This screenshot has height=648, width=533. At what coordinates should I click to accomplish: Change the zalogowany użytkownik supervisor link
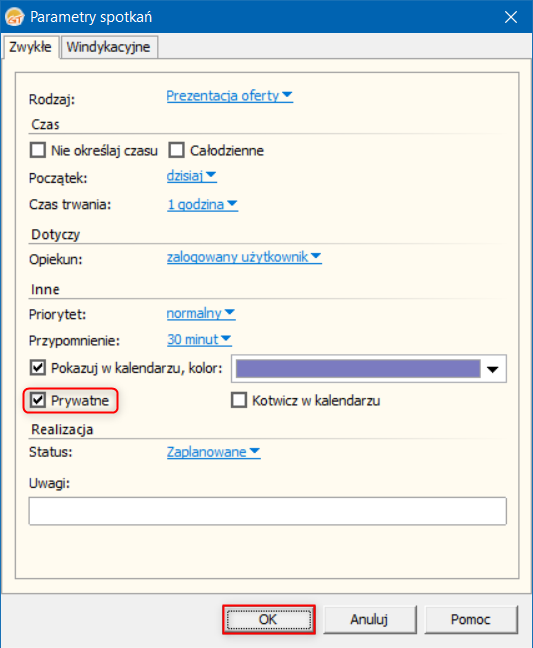[244, 257]
